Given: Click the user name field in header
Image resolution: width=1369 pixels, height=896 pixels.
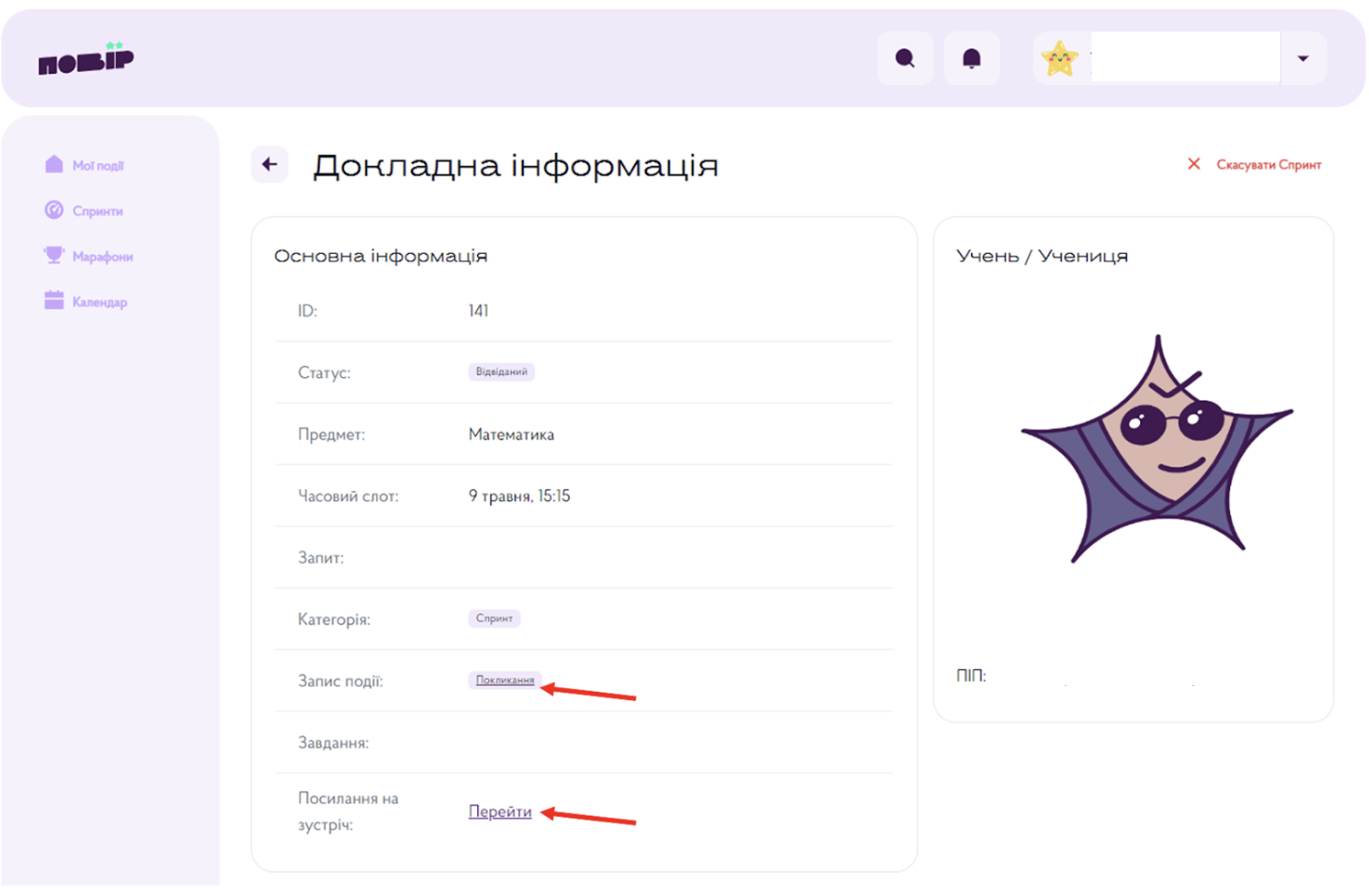Looking at the screenshot, I should coord(1185,58).
